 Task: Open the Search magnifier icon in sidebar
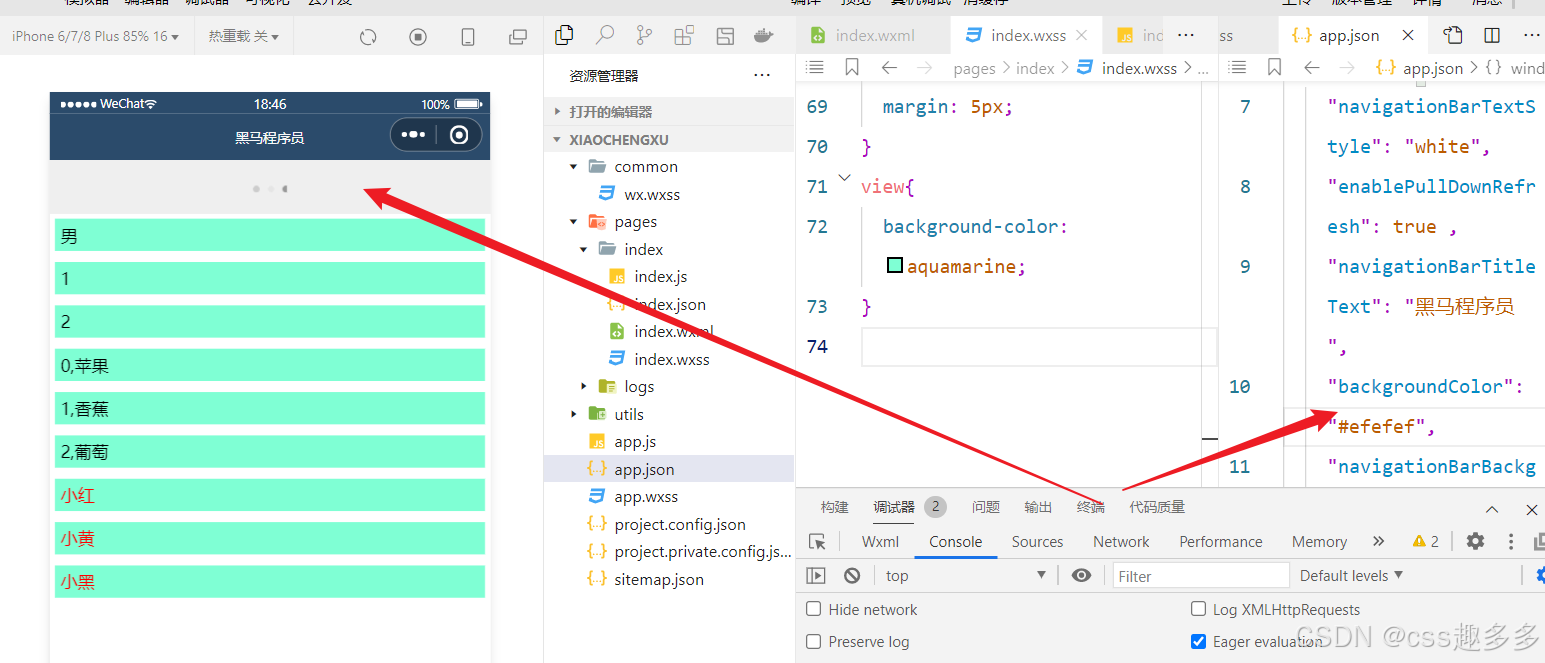pos(604,36)
